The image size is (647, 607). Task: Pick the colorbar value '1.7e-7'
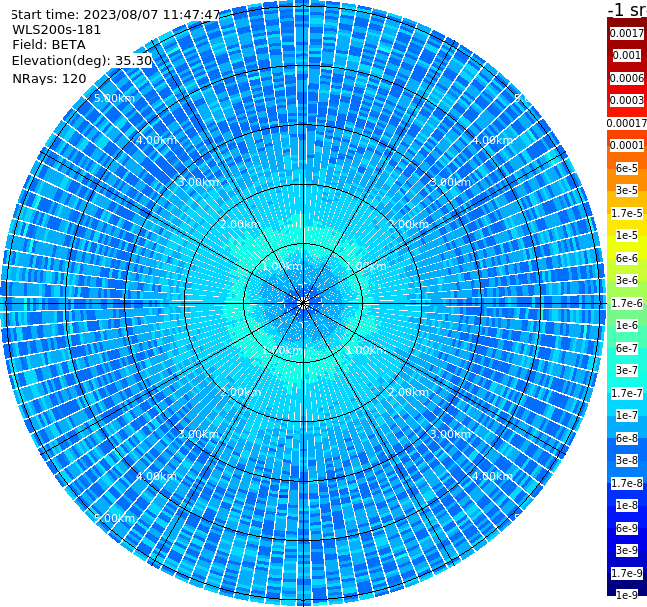[x=627, y=393]
